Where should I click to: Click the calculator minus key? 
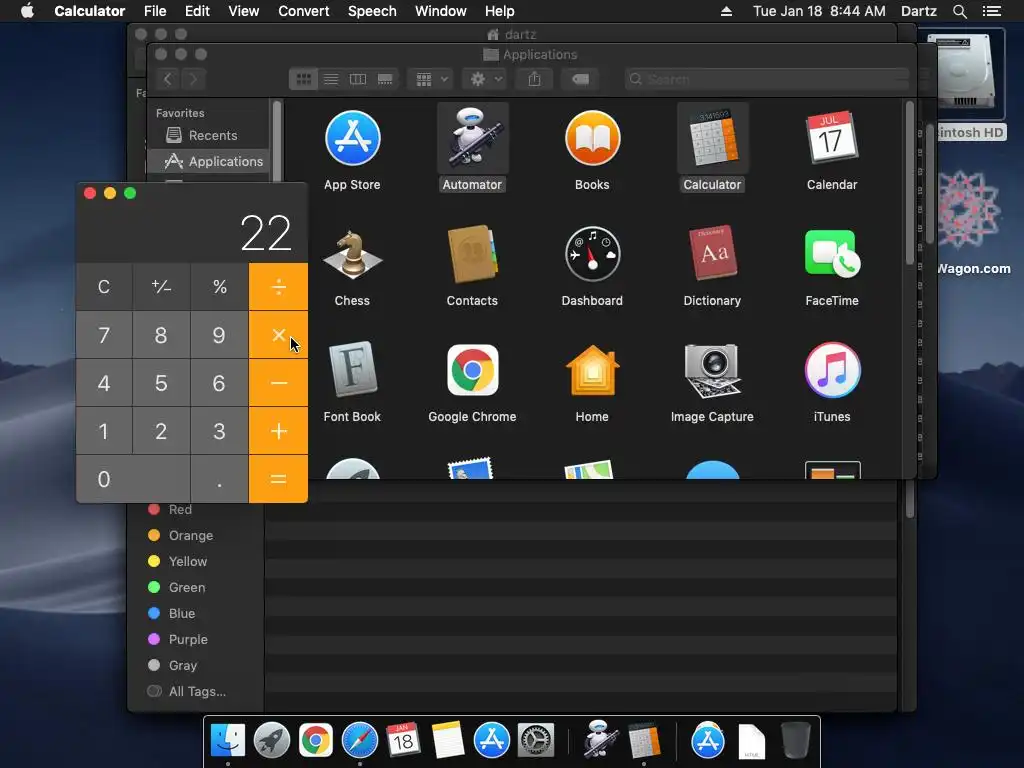click(278, 383)
